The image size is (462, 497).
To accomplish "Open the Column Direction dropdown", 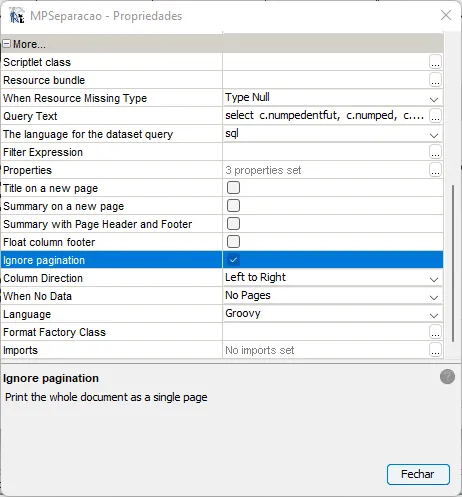I will (x=434, y=279).
